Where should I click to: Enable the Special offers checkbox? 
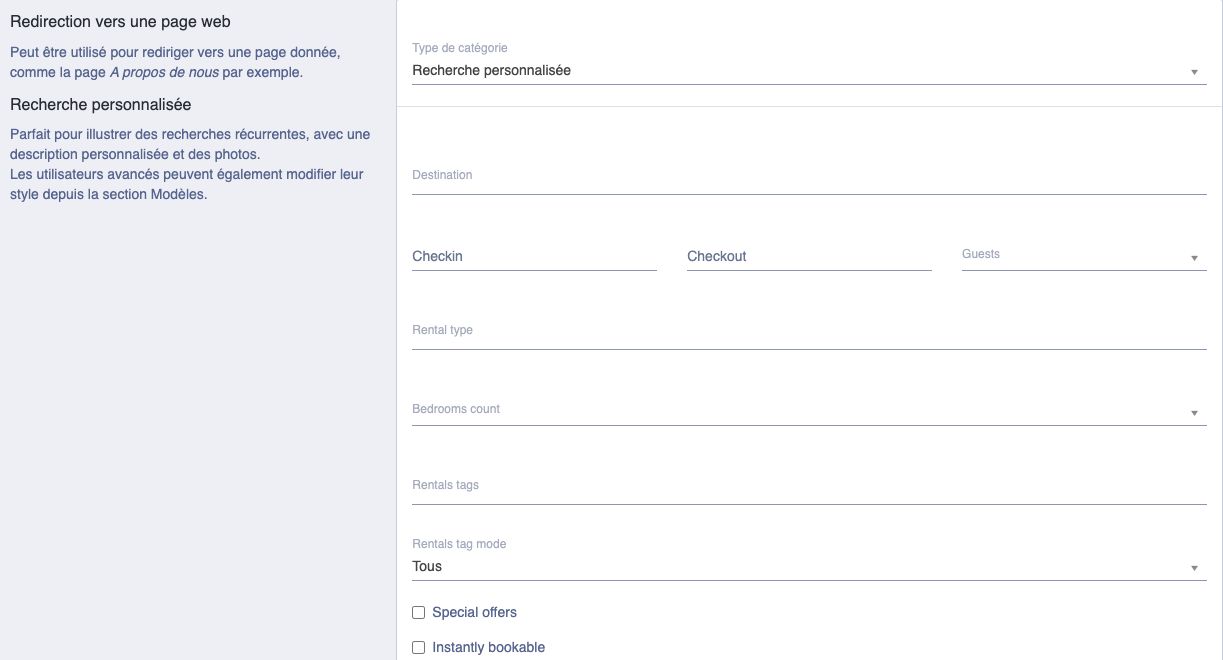coord(419,613)
